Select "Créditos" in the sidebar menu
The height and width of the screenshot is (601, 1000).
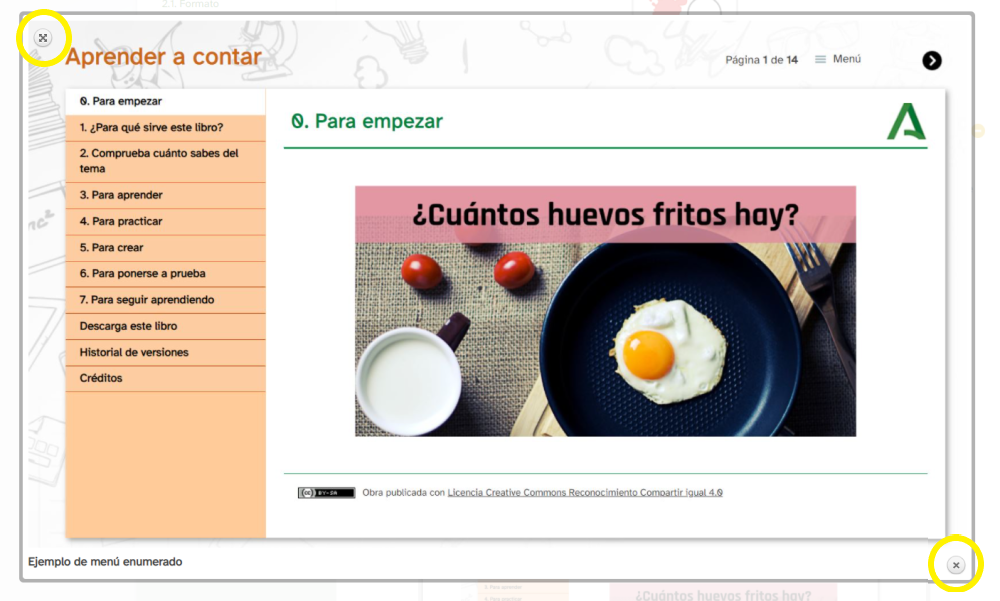[101, 378]
